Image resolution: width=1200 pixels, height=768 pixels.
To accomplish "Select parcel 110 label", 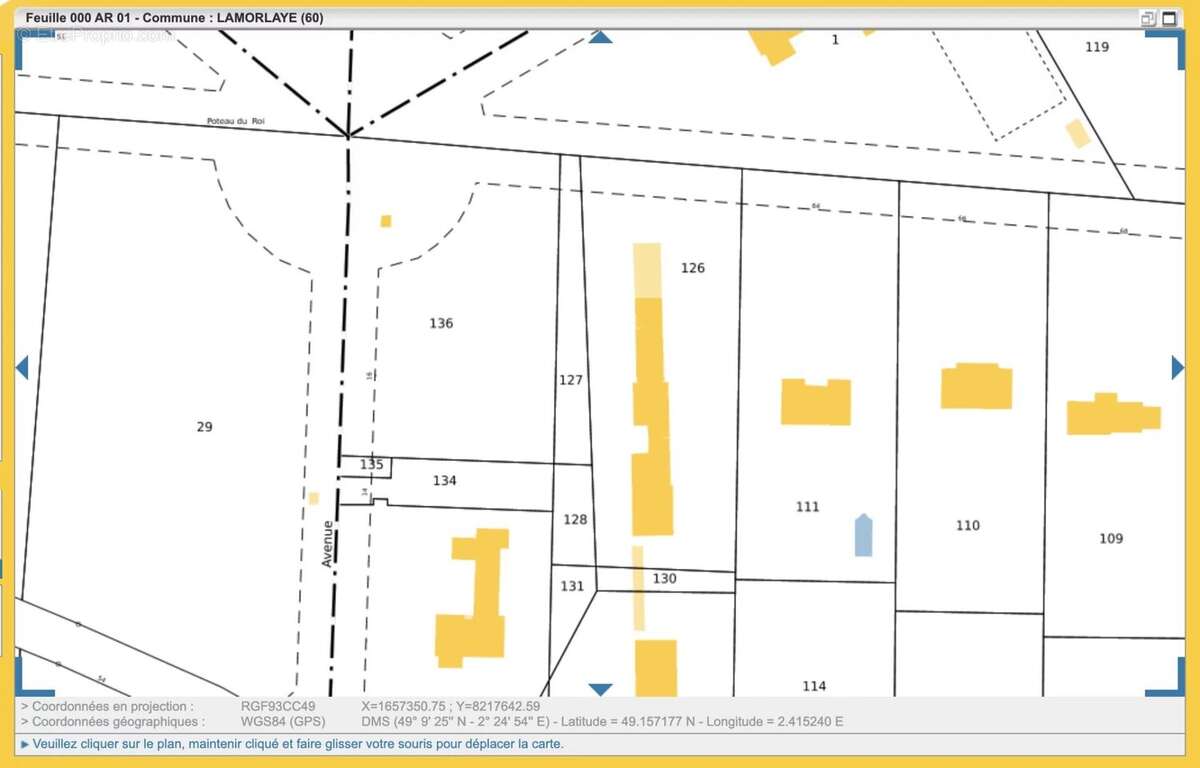I will (x=967, y=526).
